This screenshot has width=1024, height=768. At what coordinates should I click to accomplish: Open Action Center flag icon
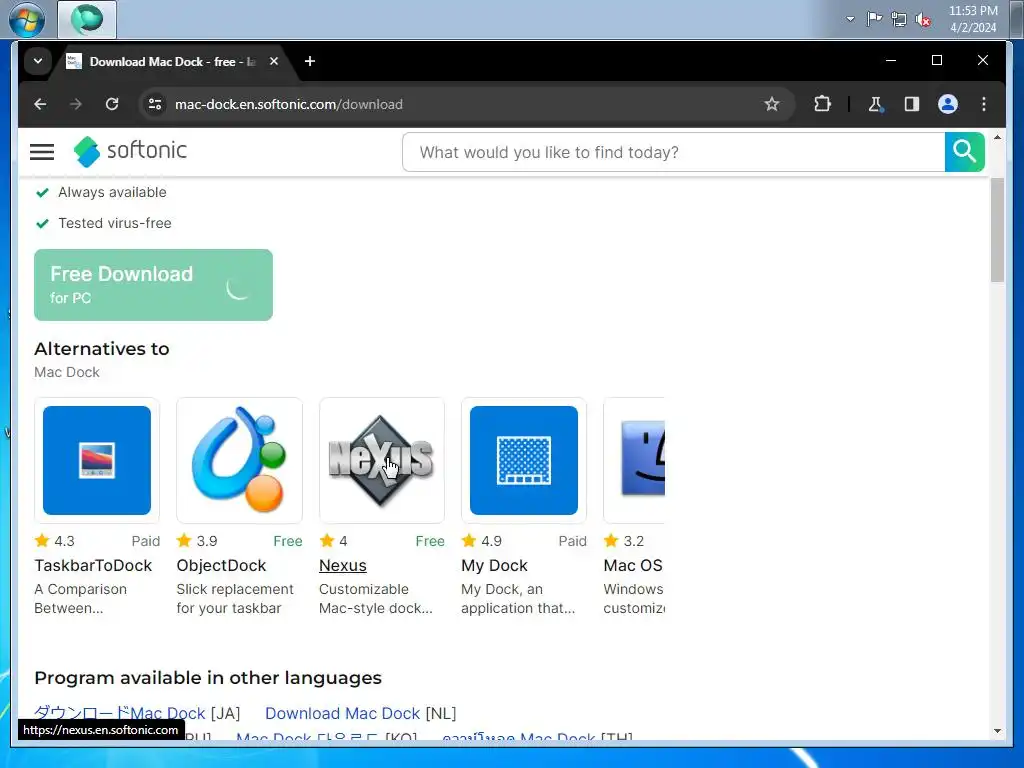click(x=874, y=19)
